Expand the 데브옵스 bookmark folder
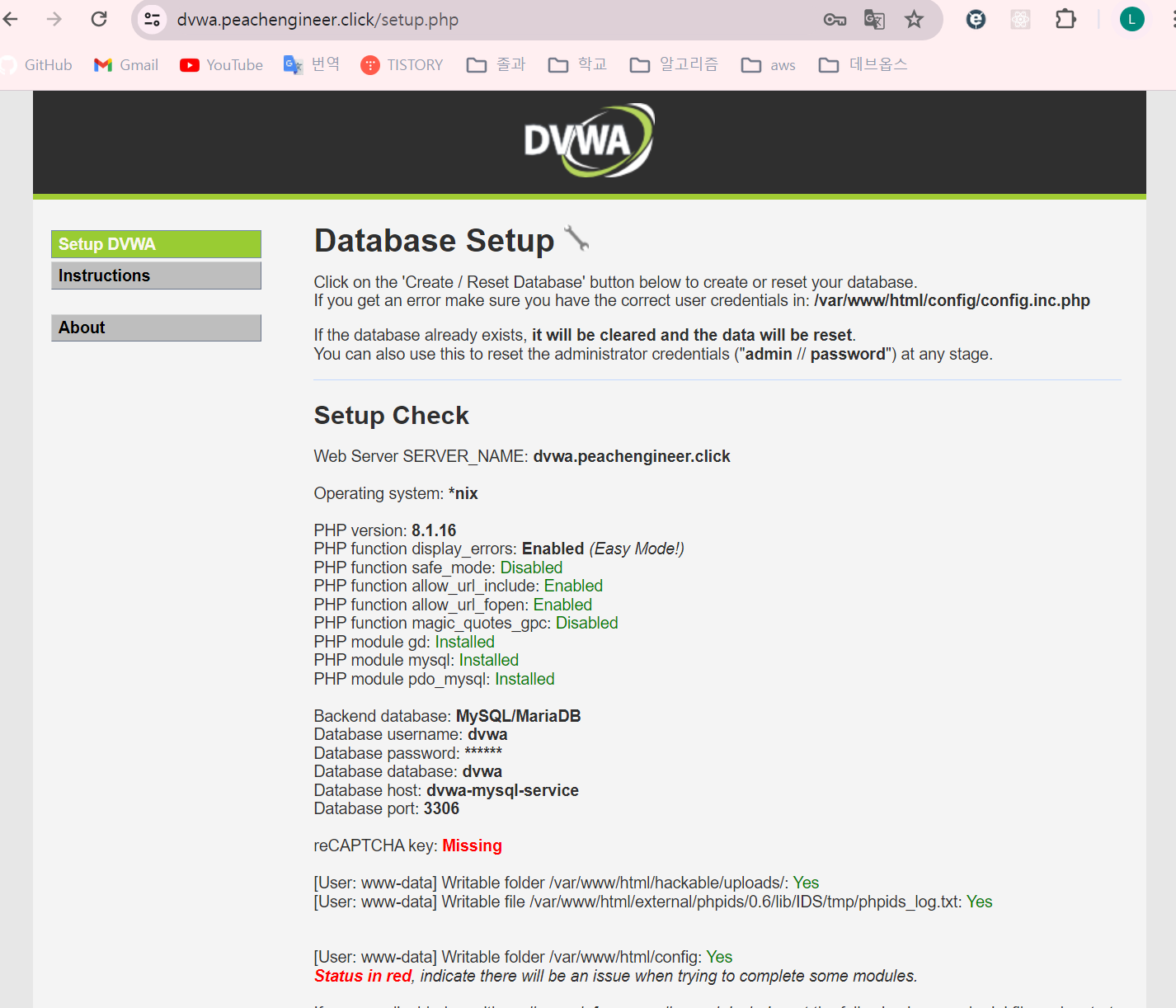Viewport: 1176px width, 1008px height. coord(863,64)
